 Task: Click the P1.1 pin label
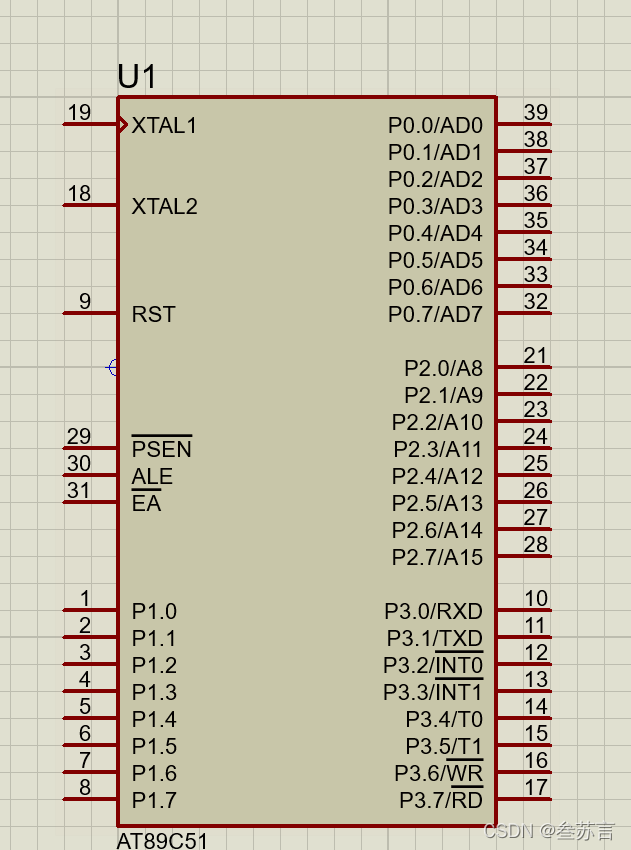(x=154, y=639)
